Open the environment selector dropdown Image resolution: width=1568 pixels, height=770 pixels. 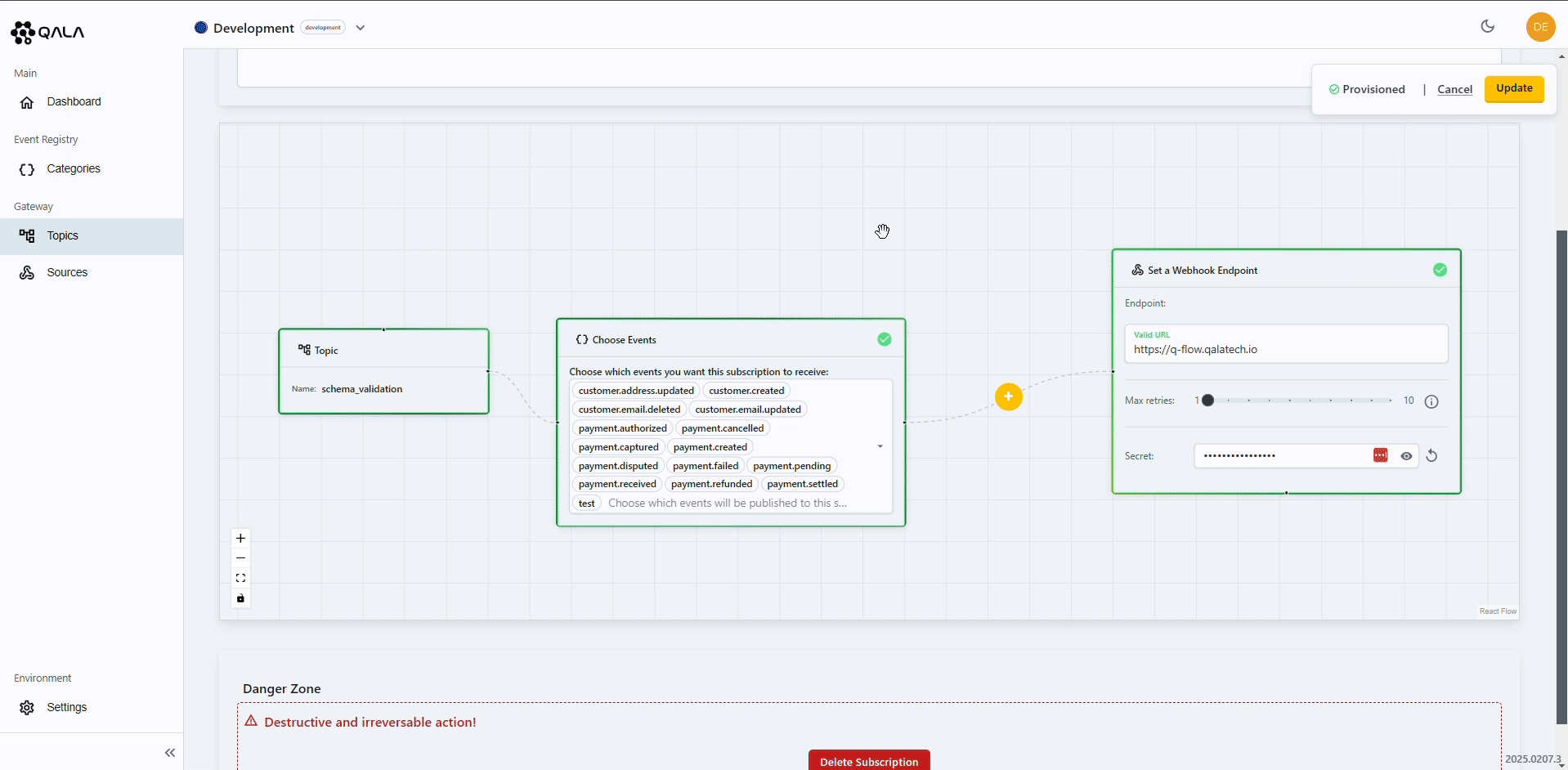360,27
